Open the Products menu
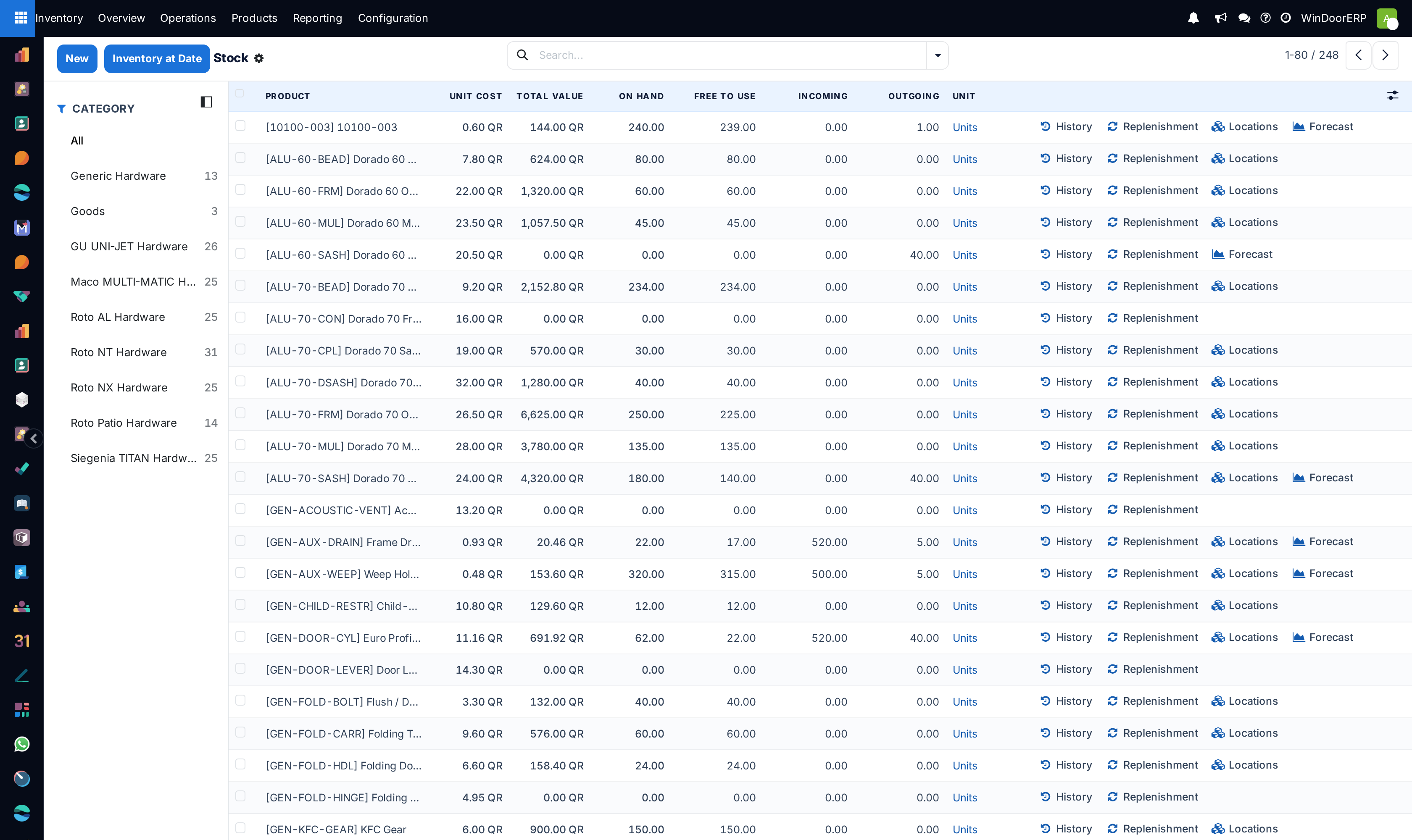Image resolution: width=1412 pixels, height=840 pixels. pos(254,18)
